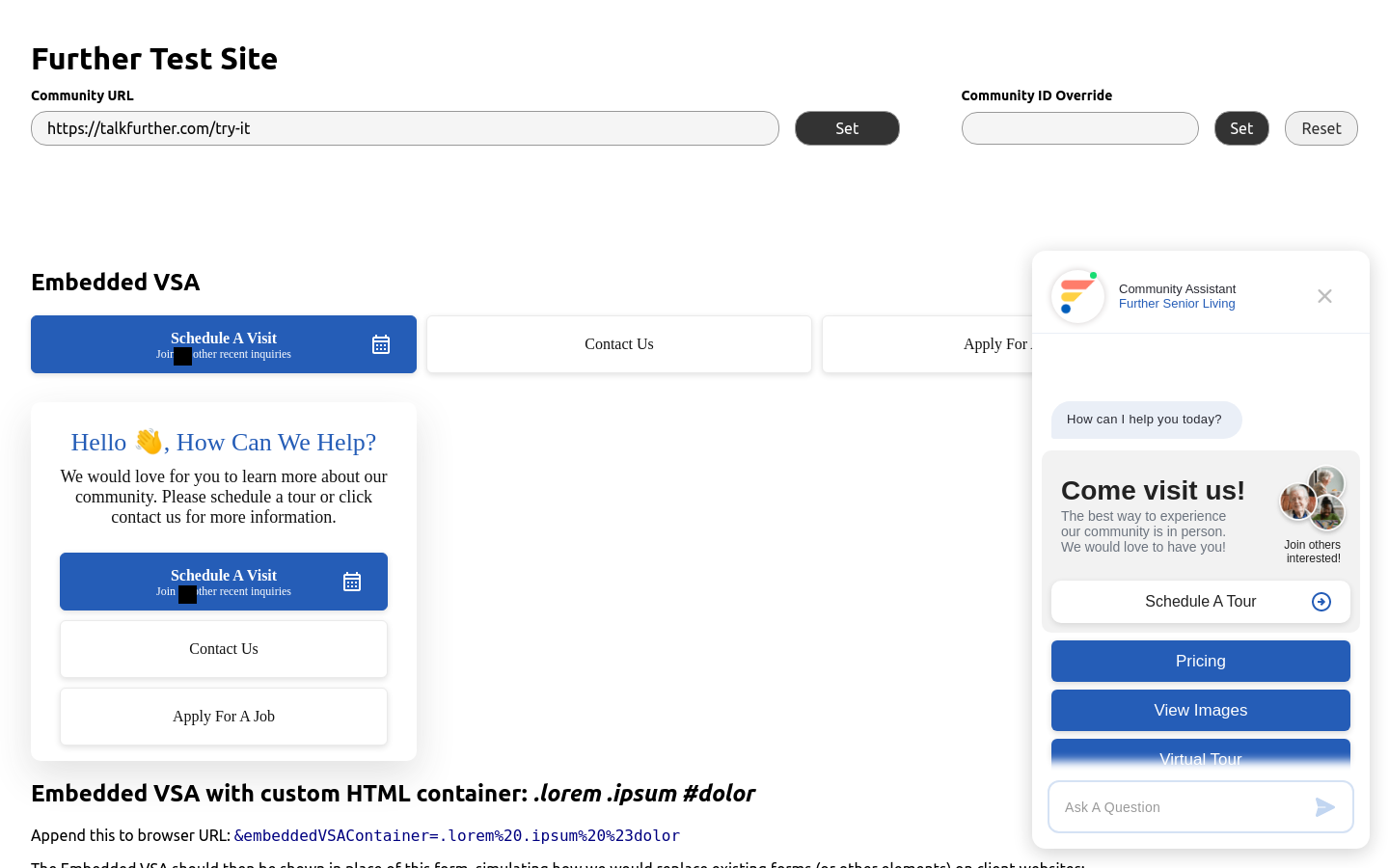1389x868 pixels.
Task: Focus the Community ID Override field
Action: [1079, 128]
